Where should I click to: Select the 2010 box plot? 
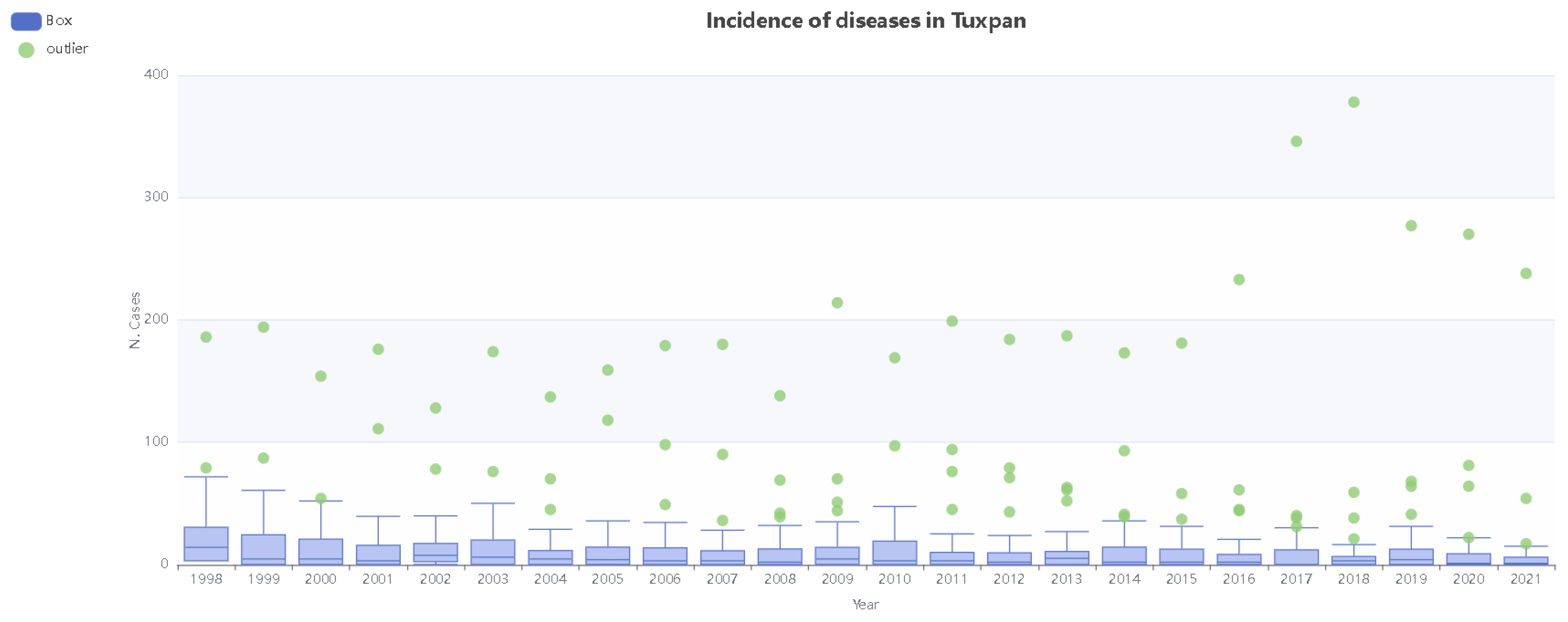(x=894, y=551)
